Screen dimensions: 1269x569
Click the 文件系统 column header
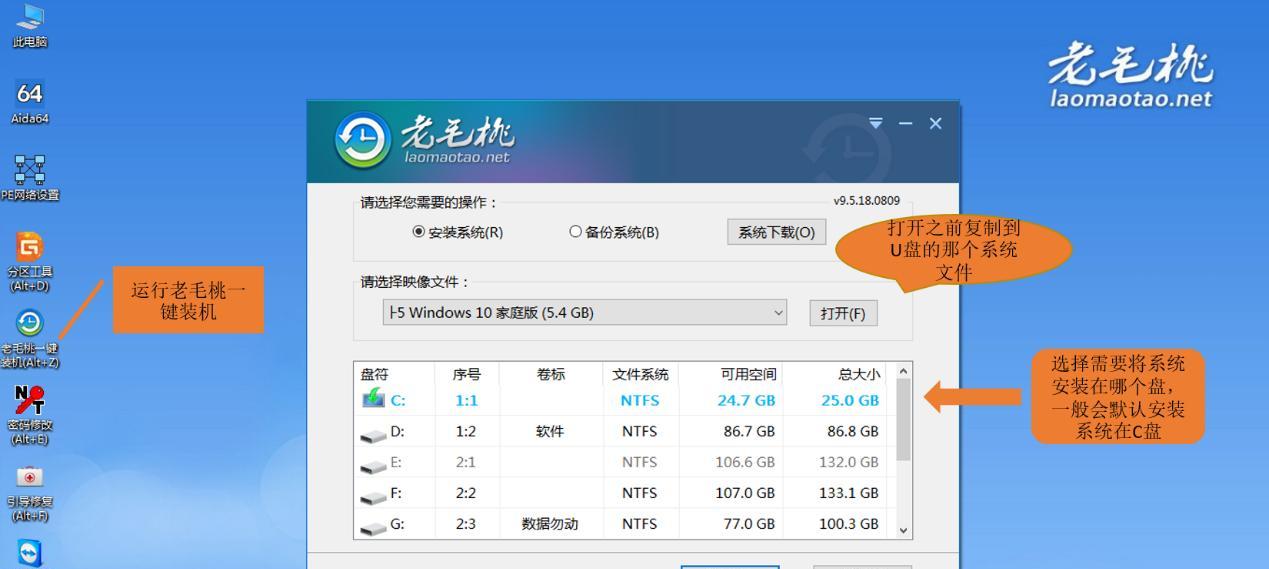click(640, 374)
